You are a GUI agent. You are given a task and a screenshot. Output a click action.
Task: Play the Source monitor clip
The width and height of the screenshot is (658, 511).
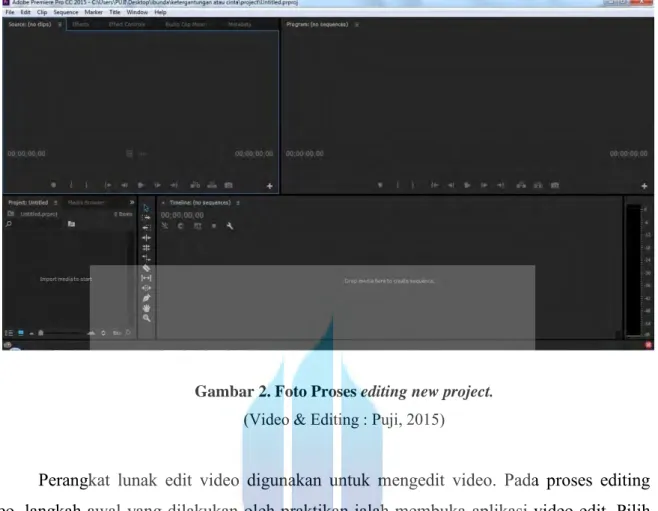141,185
